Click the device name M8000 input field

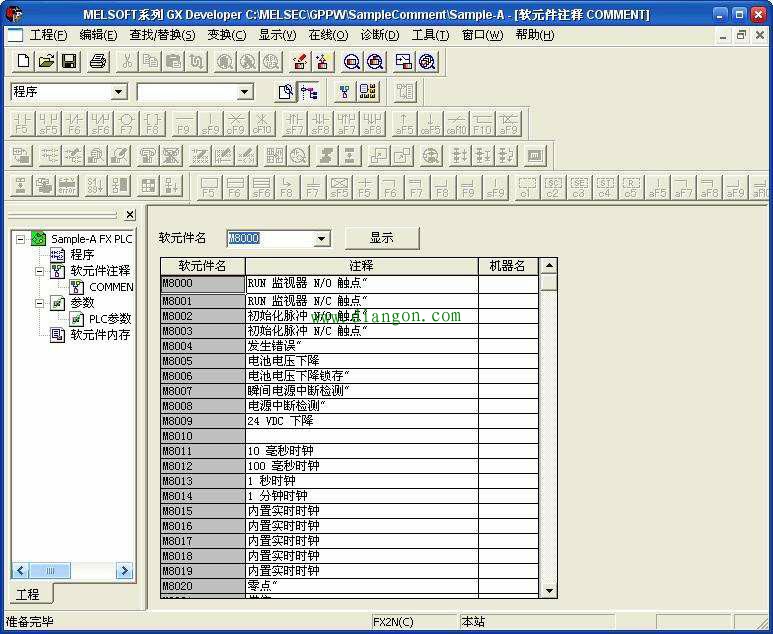pyautogui.click(x=271, y=239)
